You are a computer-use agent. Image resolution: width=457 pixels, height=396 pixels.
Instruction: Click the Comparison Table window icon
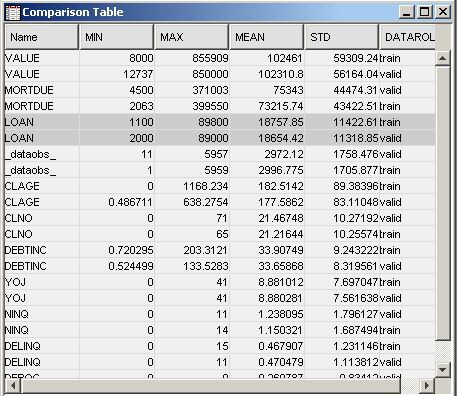click(x=13, y=13)
